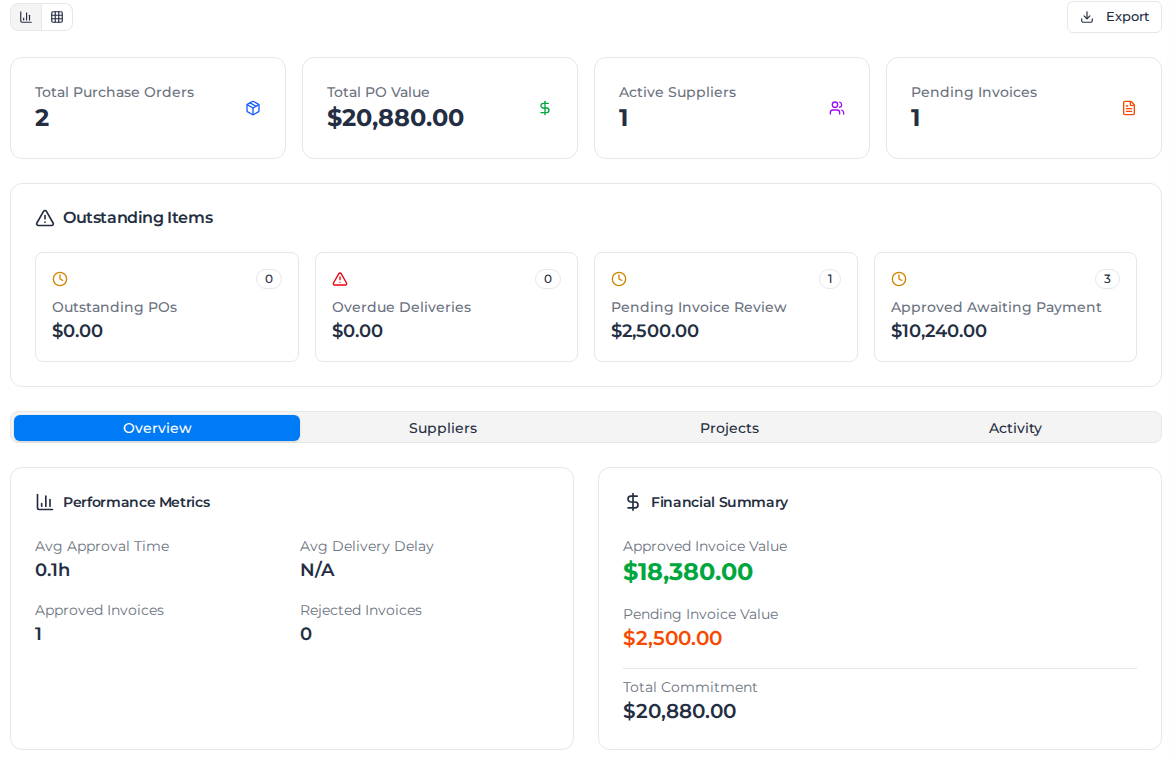
Task: Click the warning triangle beside Outstanding Items
Action: [x=45, y=218]
